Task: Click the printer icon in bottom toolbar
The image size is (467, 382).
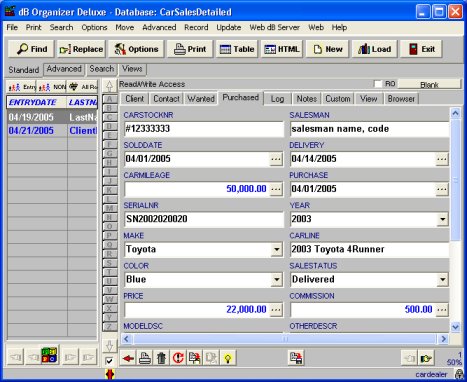Action: click(x=145, y=358)
